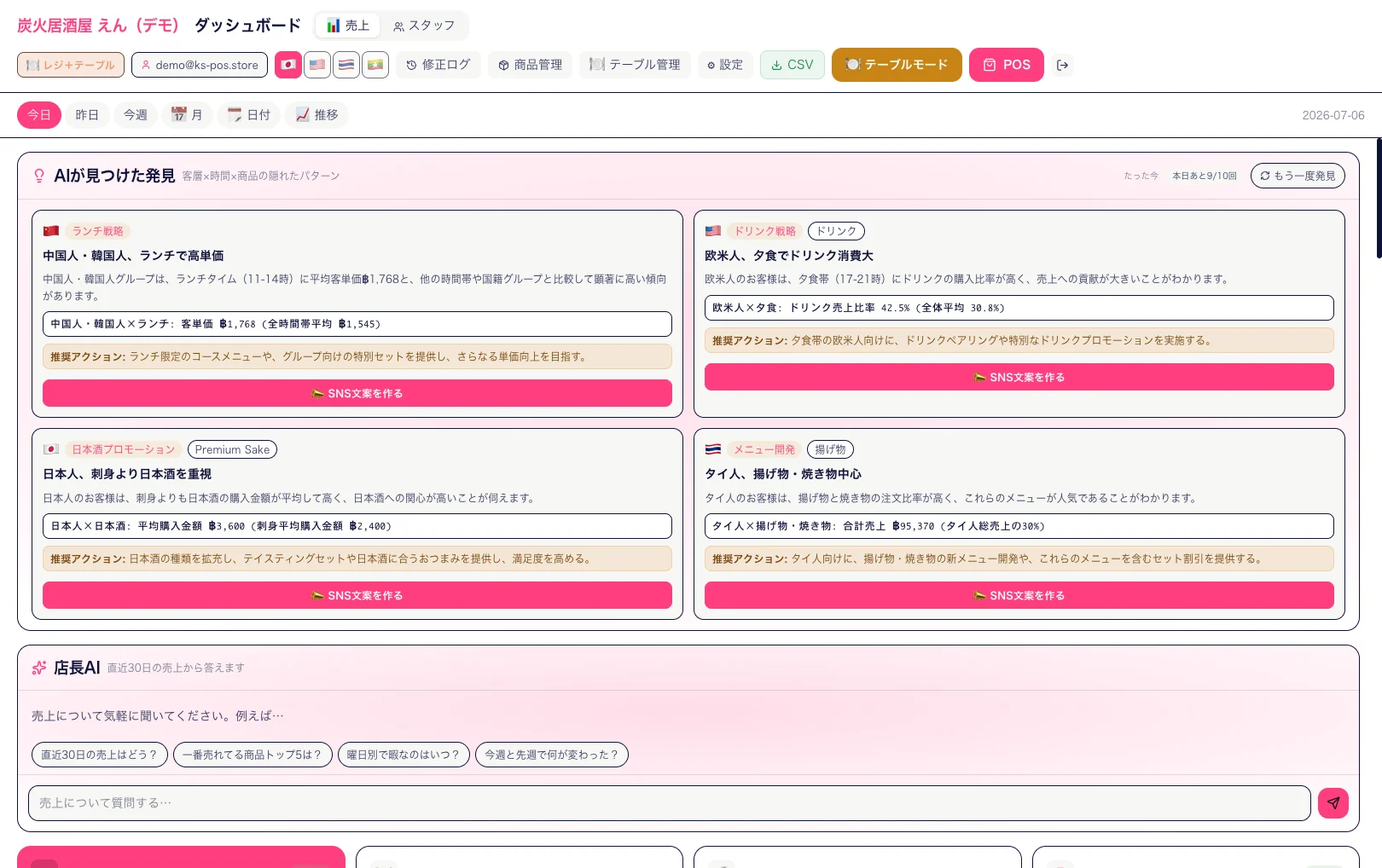The width and height of the screenshot is (1382, 868).
Task: Switch to the 売上 tab
Action: [x=348, y=26]
